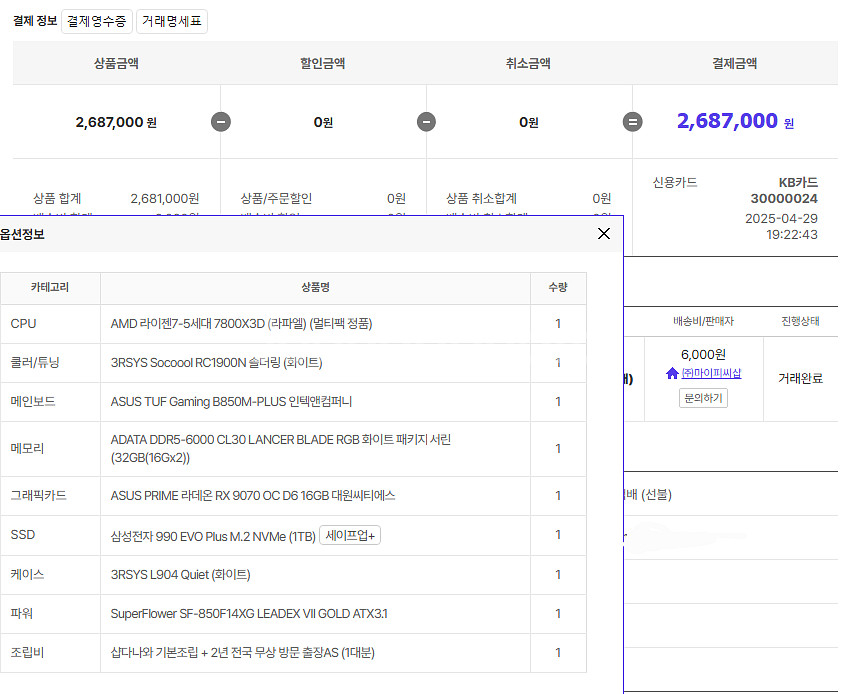The width and height of the screenshot is (854, 694).
Task: Click the black 2,687,000원 product amount
Action: [x=116, y=122]
